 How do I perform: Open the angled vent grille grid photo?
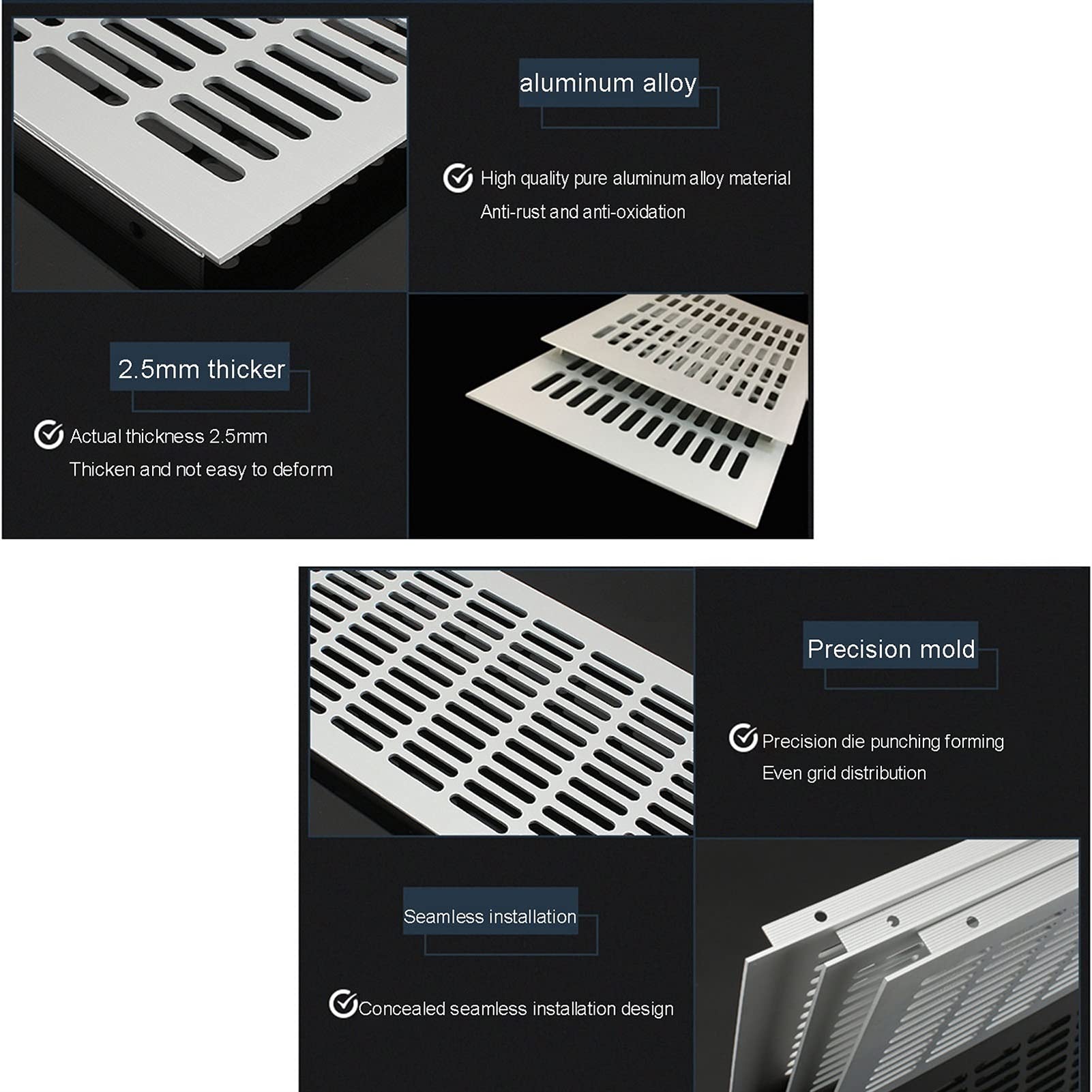[x=501, y=702]
